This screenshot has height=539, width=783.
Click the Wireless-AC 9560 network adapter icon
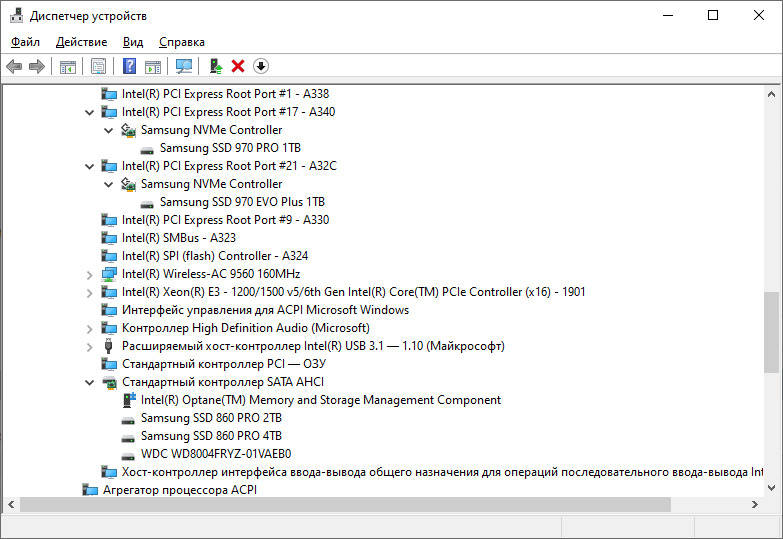click(109, 274)
